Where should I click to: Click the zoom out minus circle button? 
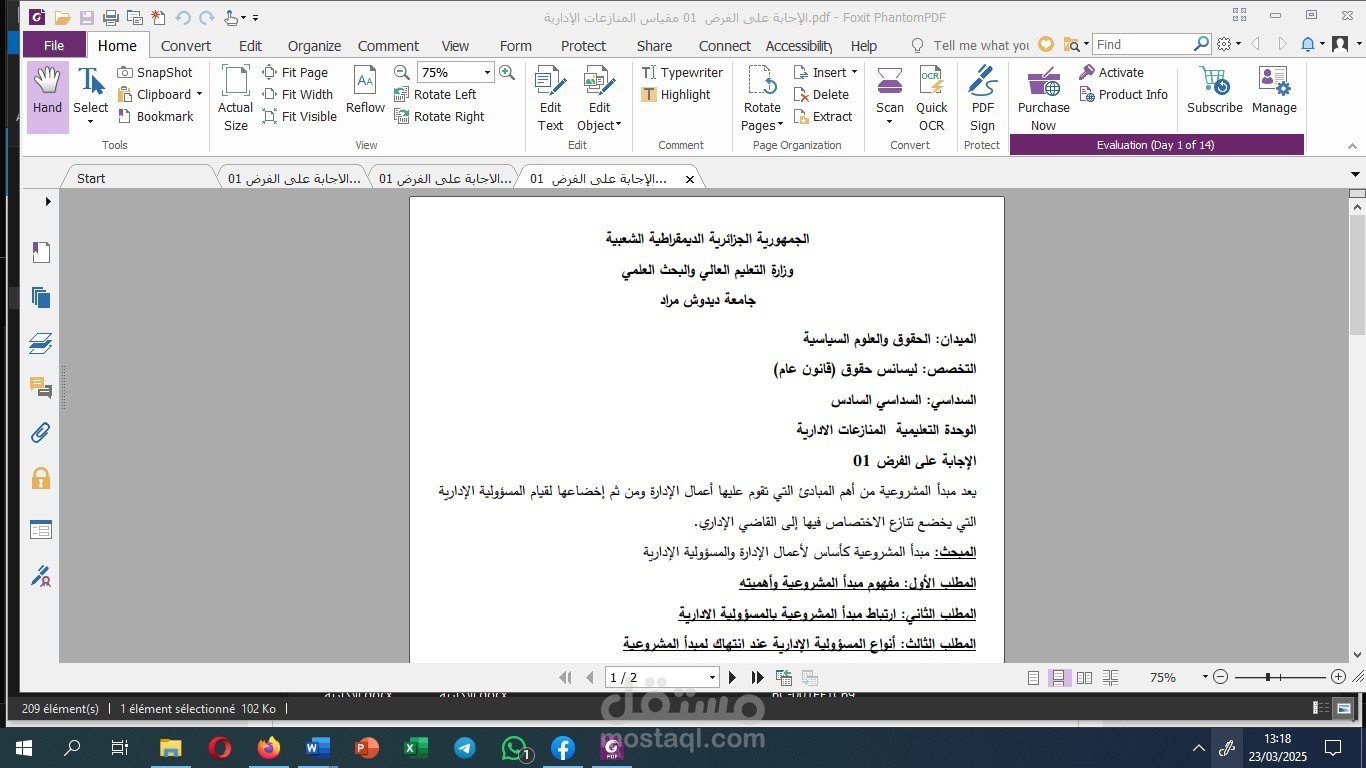pyautogui.click(x=1220, y=677)
